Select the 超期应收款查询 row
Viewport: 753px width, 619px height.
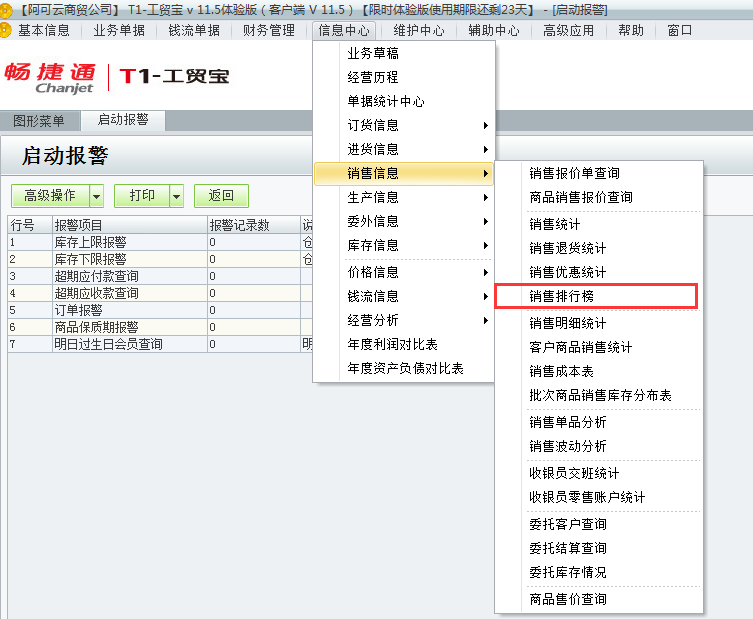[160, 293]
